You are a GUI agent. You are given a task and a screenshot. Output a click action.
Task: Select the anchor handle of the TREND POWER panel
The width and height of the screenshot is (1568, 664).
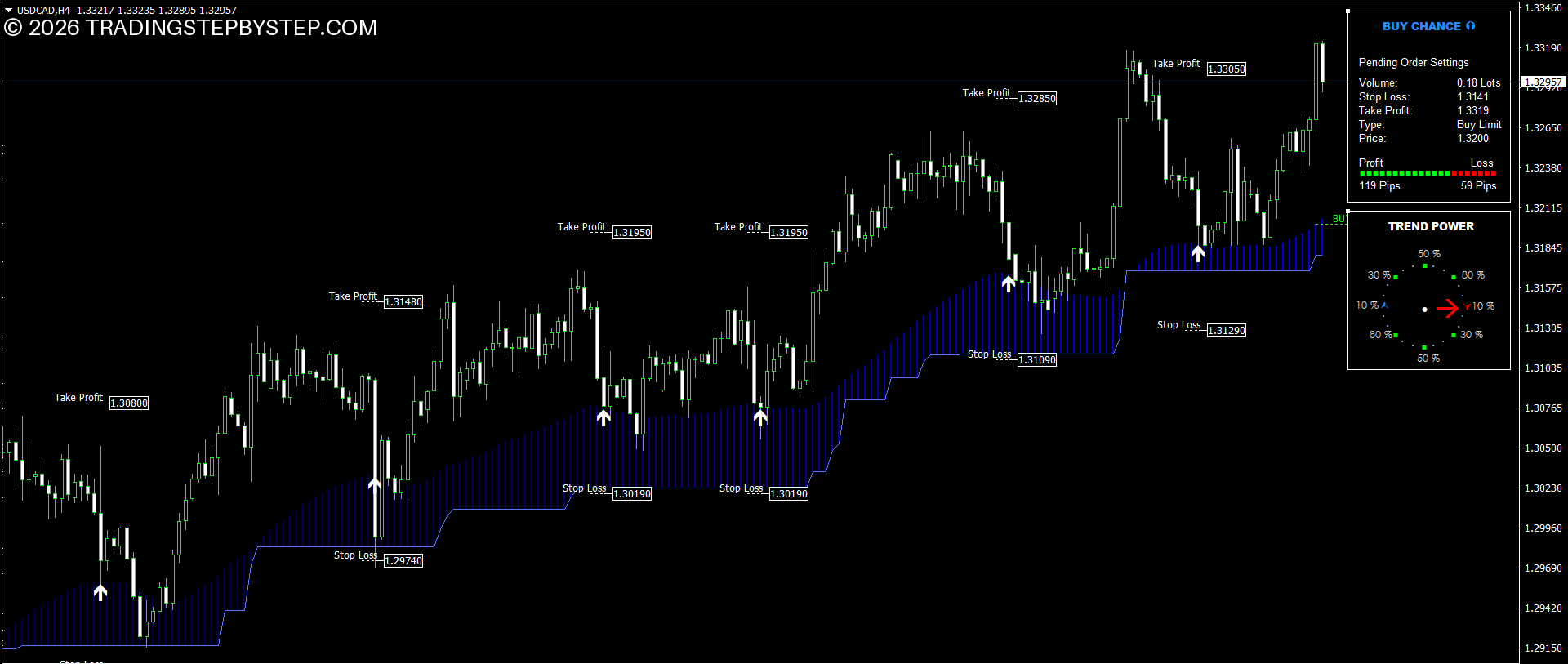[1347, 212]
